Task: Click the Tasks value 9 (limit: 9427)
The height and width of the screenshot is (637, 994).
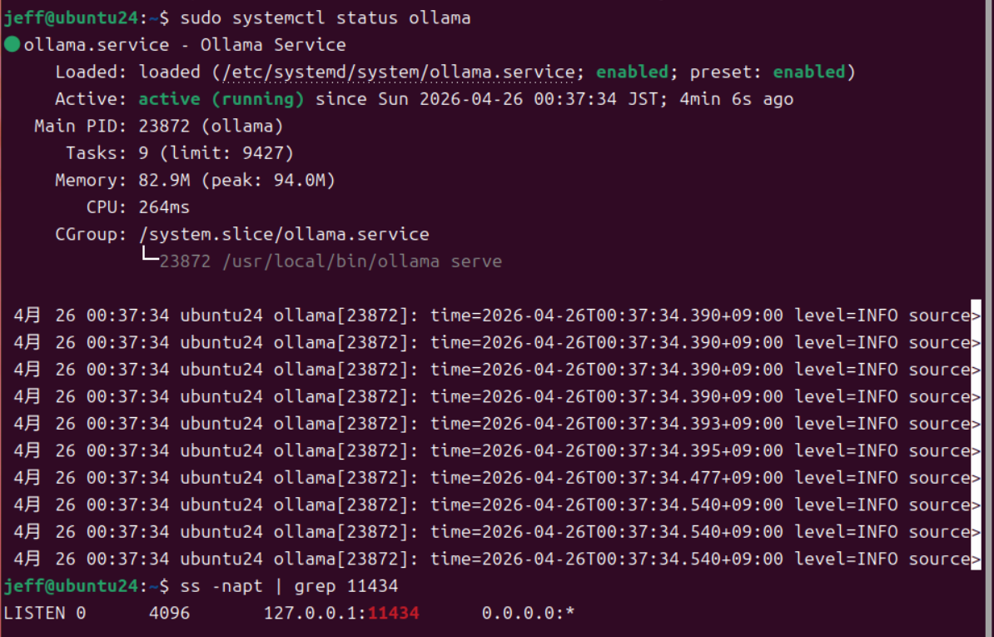Action: [x=216, y=153]
